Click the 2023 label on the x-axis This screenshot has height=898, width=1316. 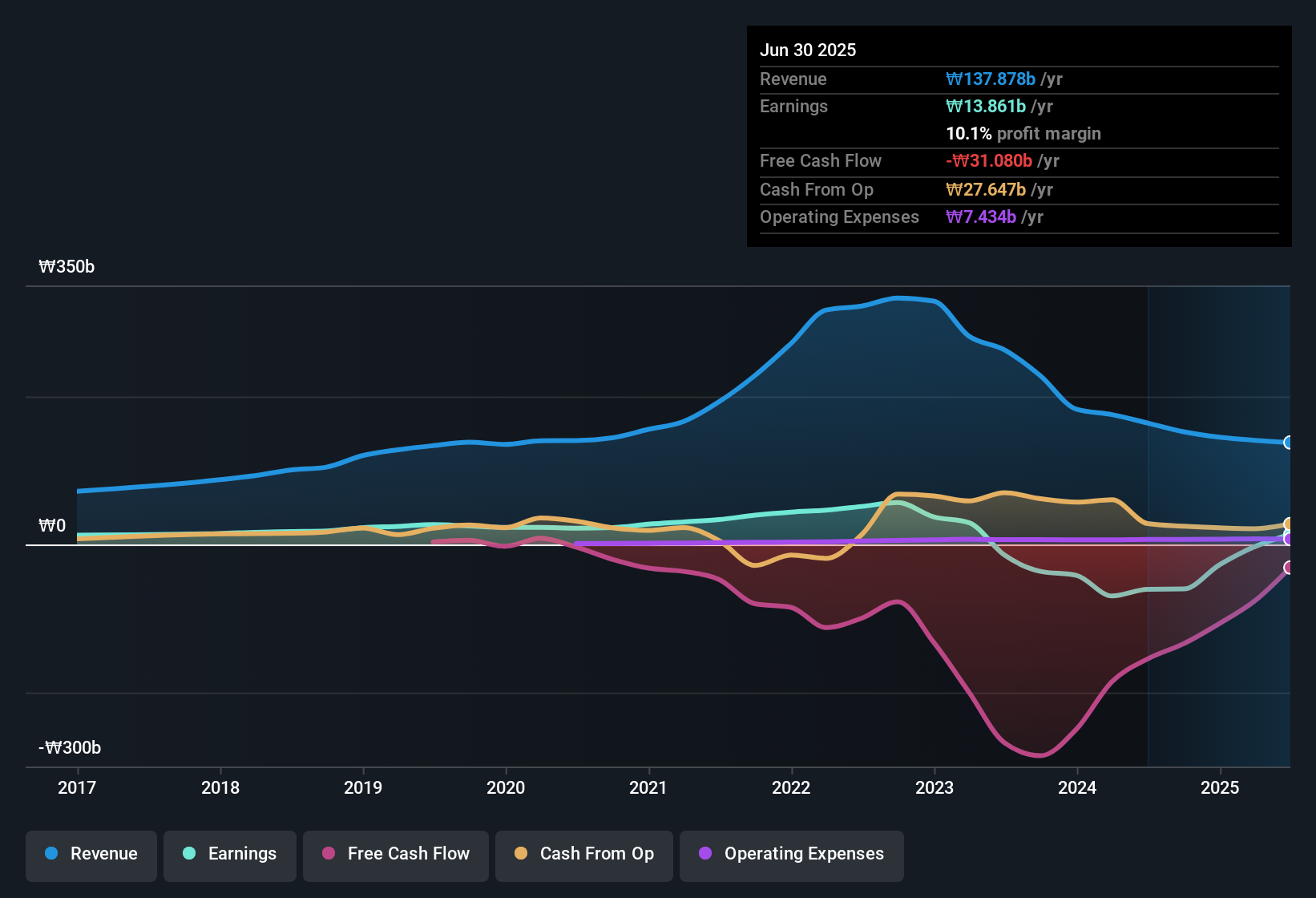pyautogui.click(x=935, y=788)
